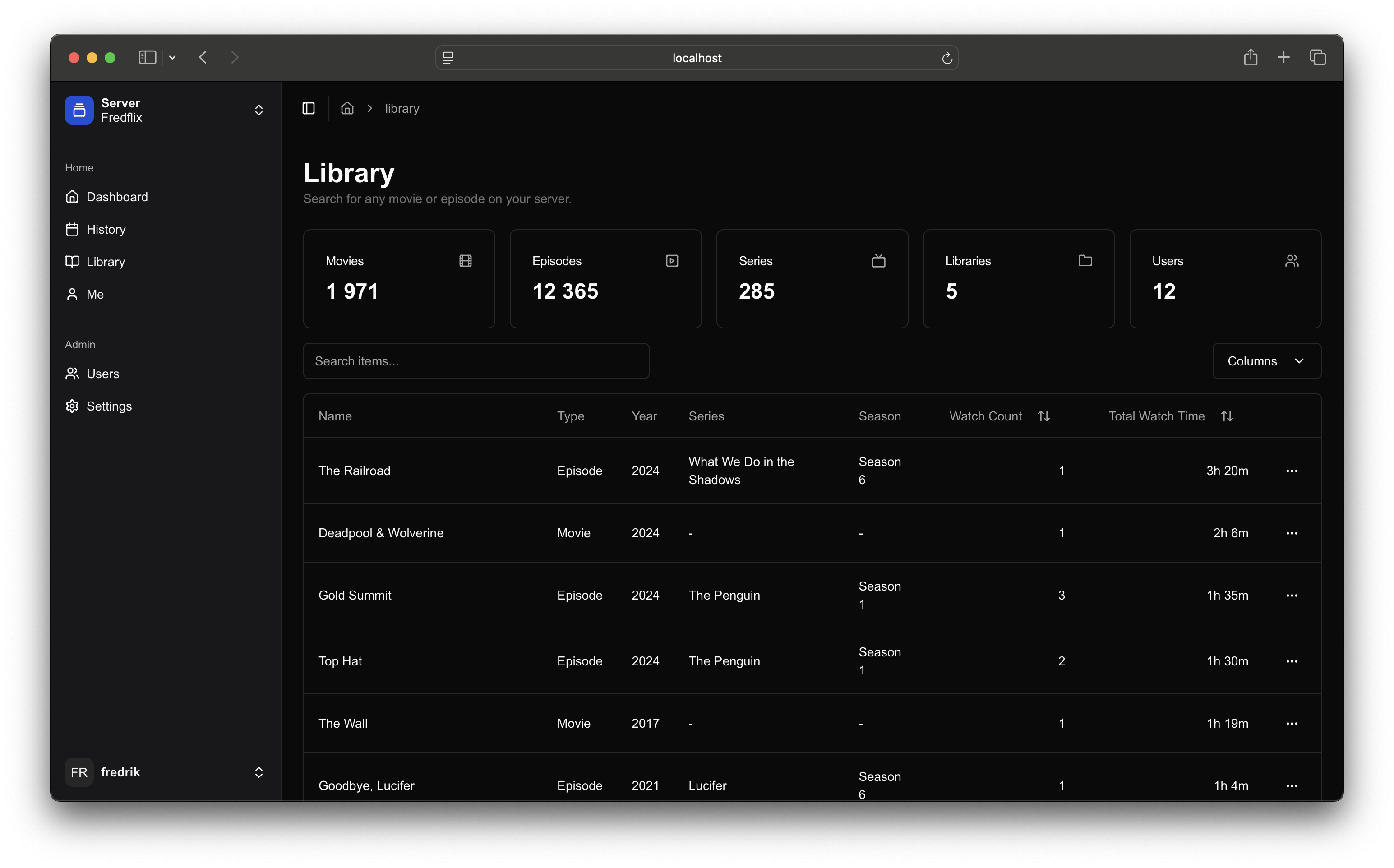This screenshot has height=868, width=1394.
Task: Open row actions for Top Hat
Action: click(1292, 661)
